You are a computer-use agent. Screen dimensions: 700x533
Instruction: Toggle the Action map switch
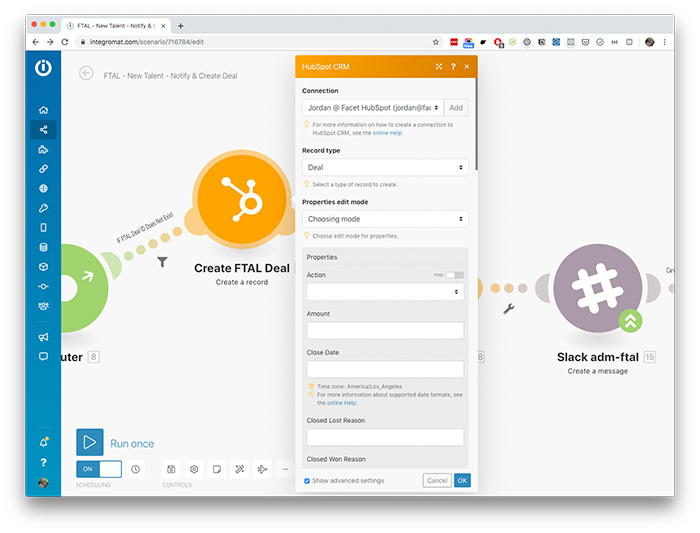point(455,275)
